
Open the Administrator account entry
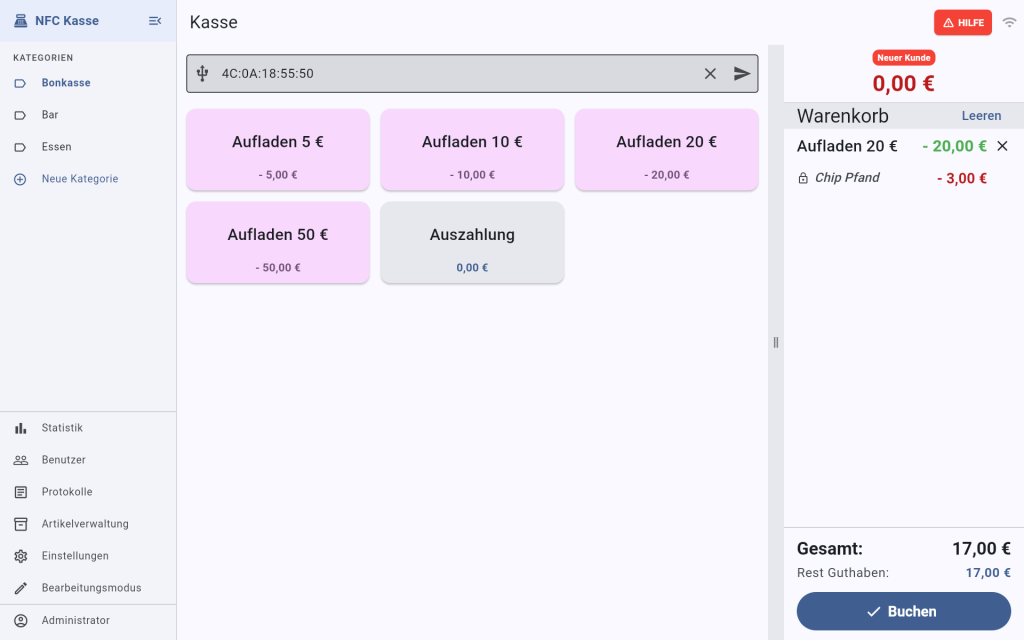(88, 620)
